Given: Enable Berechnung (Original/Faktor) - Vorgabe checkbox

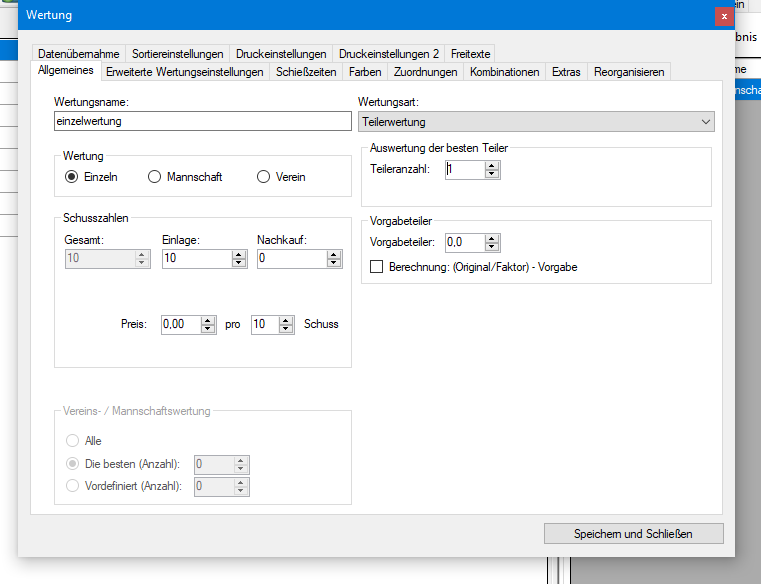Looking at the screenshot, I should tap(377, 267).
